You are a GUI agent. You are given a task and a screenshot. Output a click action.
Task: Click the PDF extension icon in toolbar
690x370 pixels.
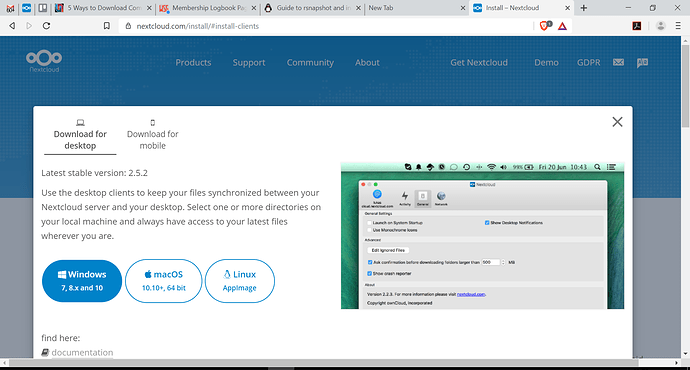tap(637, 26)
